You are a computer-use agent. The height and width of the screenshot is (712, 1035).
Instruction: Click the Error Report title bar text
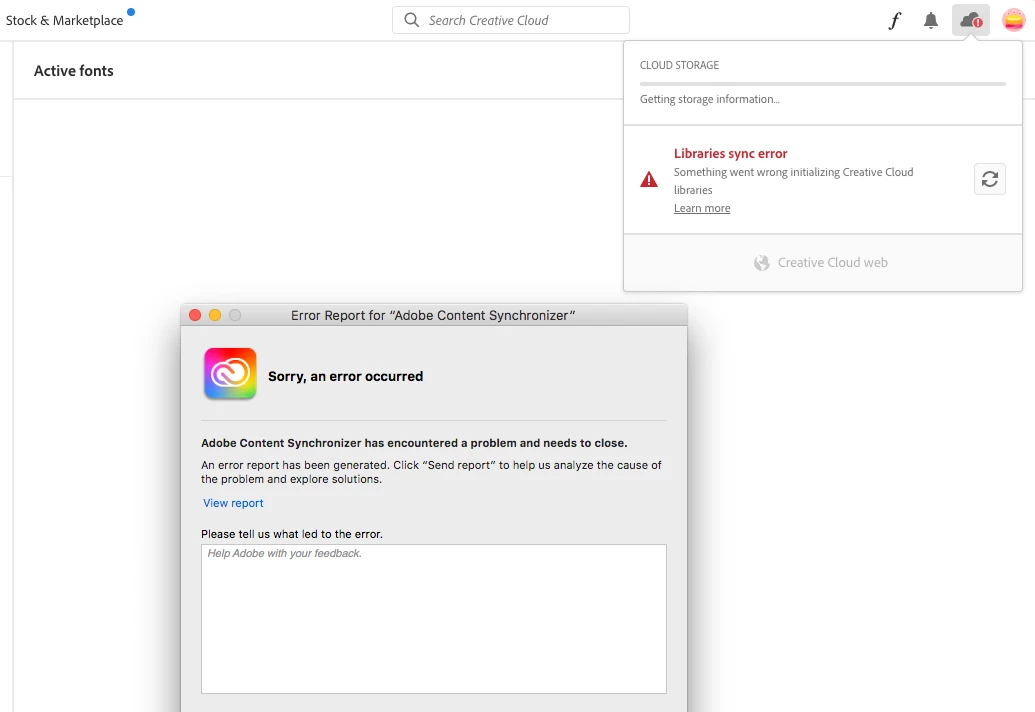coord(433,315)
